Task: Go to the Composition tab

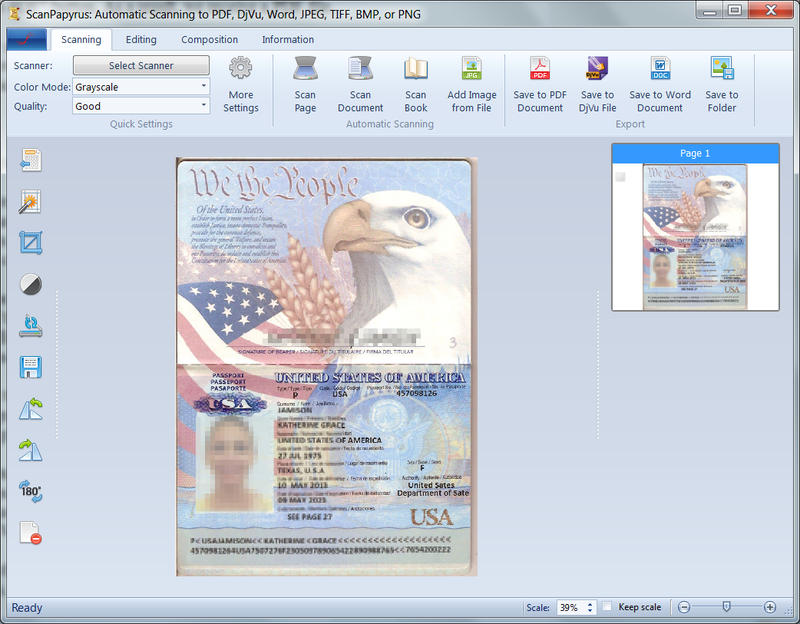Action: coord(210,40)
